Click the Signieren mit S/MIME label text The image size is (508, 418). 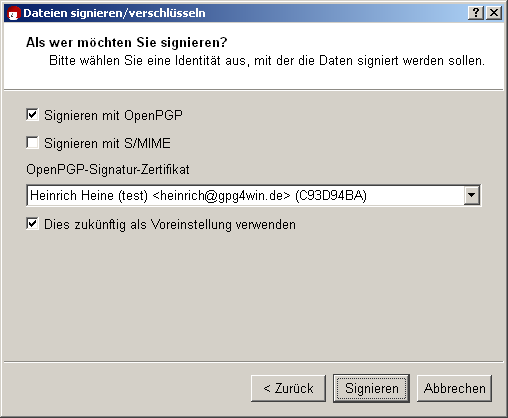click(107, 144)
